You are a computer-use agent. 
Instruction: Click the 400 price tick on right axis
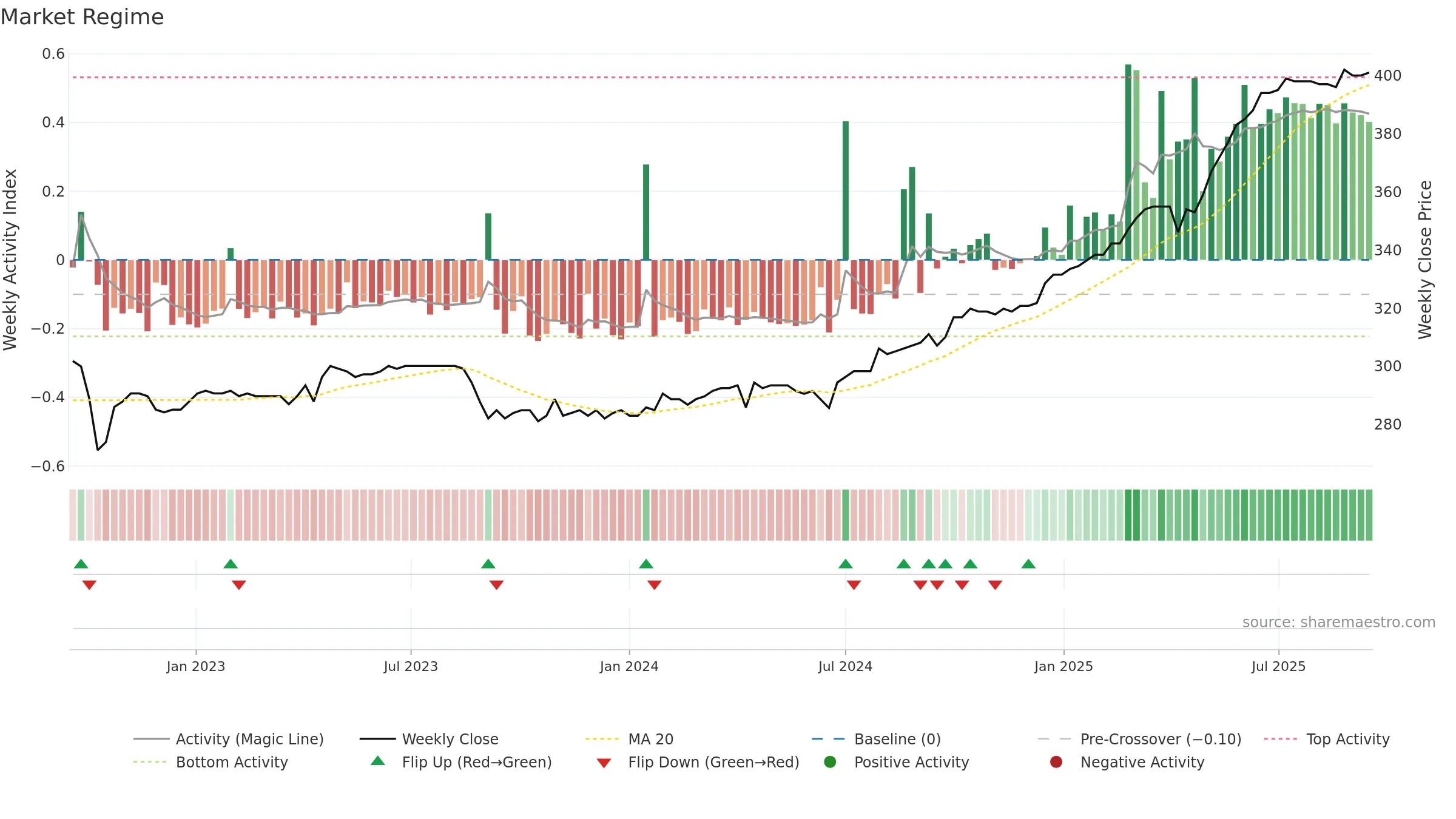pyautogui.click(x=1388, y=76)
